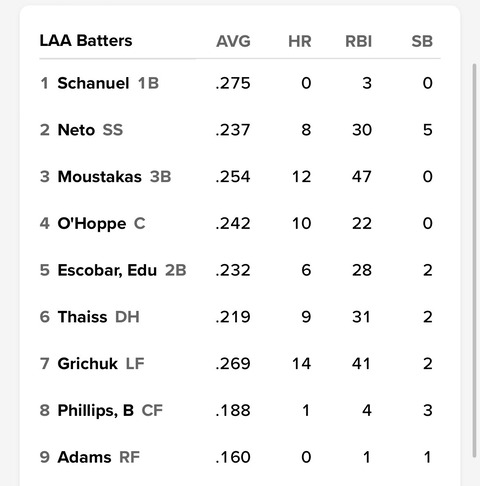Select Neto in the lineup
Image resolution: width=480 pixels, height=486 pixels.
click(x=76, y=130)
